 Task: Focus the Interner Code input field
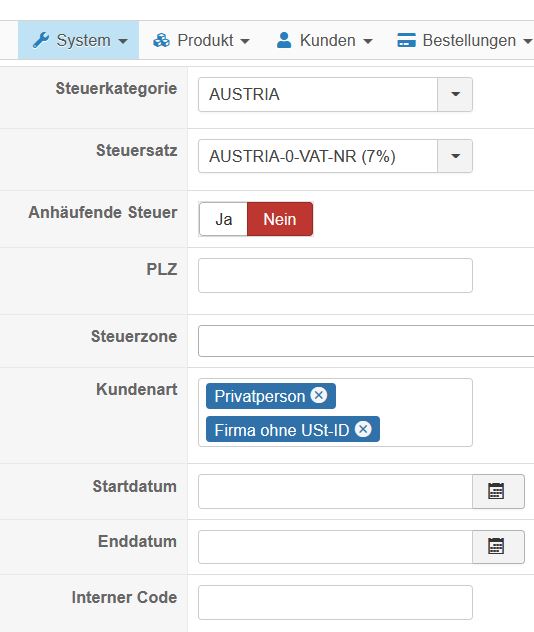(x=335, y=603)
